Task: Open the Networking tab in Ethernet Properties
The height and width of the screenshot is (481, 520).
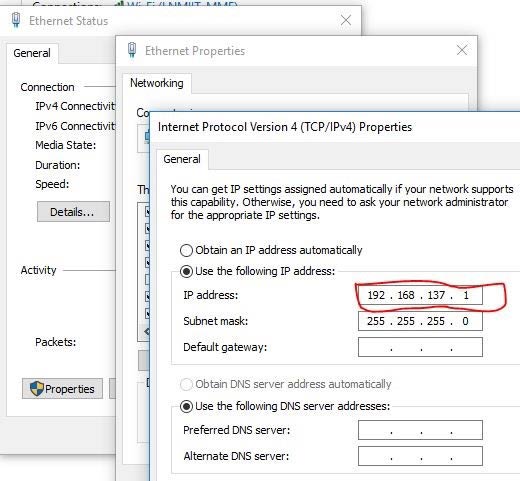Action: pos(157,83)
